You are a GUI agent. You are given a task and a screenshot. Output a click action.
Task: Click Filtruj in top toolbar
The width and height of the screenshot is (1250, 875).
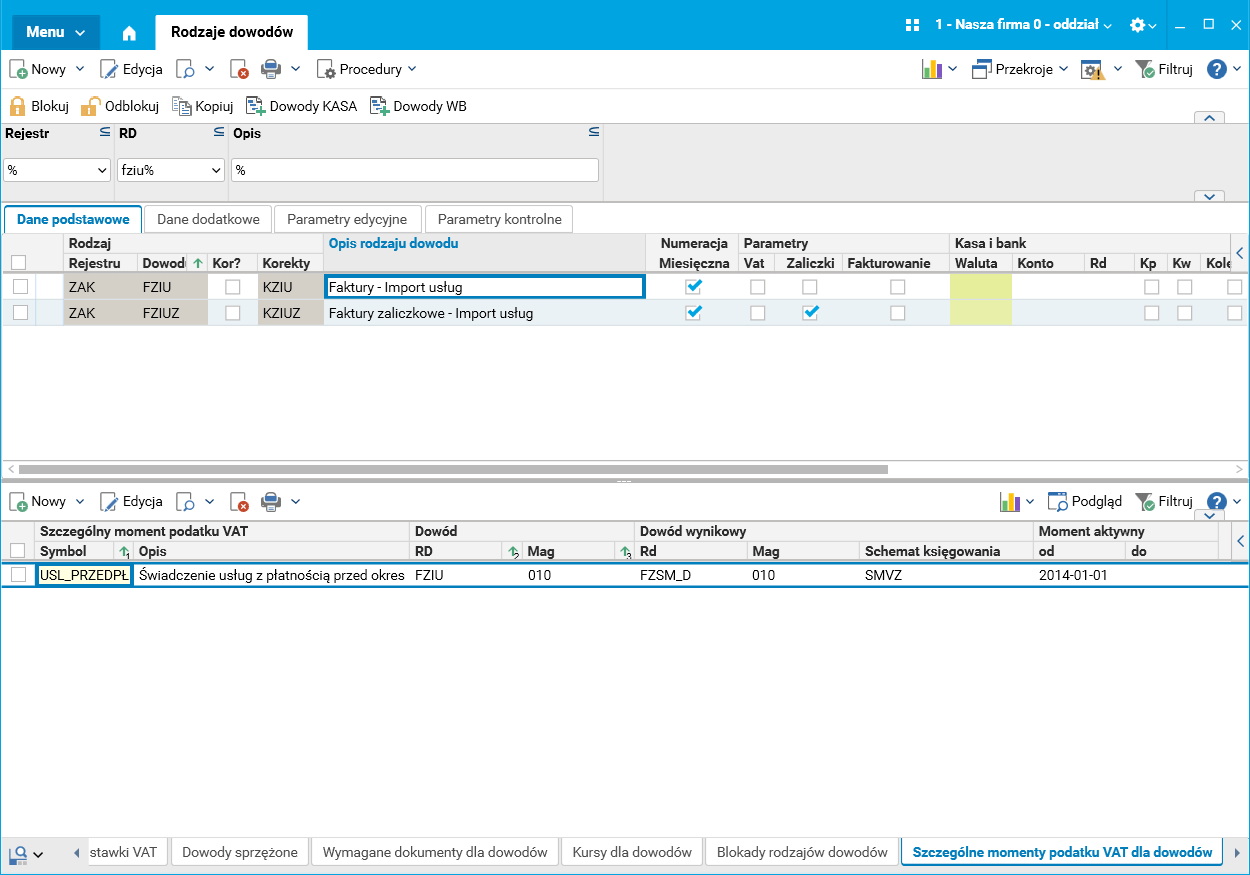pos(1164,69)
